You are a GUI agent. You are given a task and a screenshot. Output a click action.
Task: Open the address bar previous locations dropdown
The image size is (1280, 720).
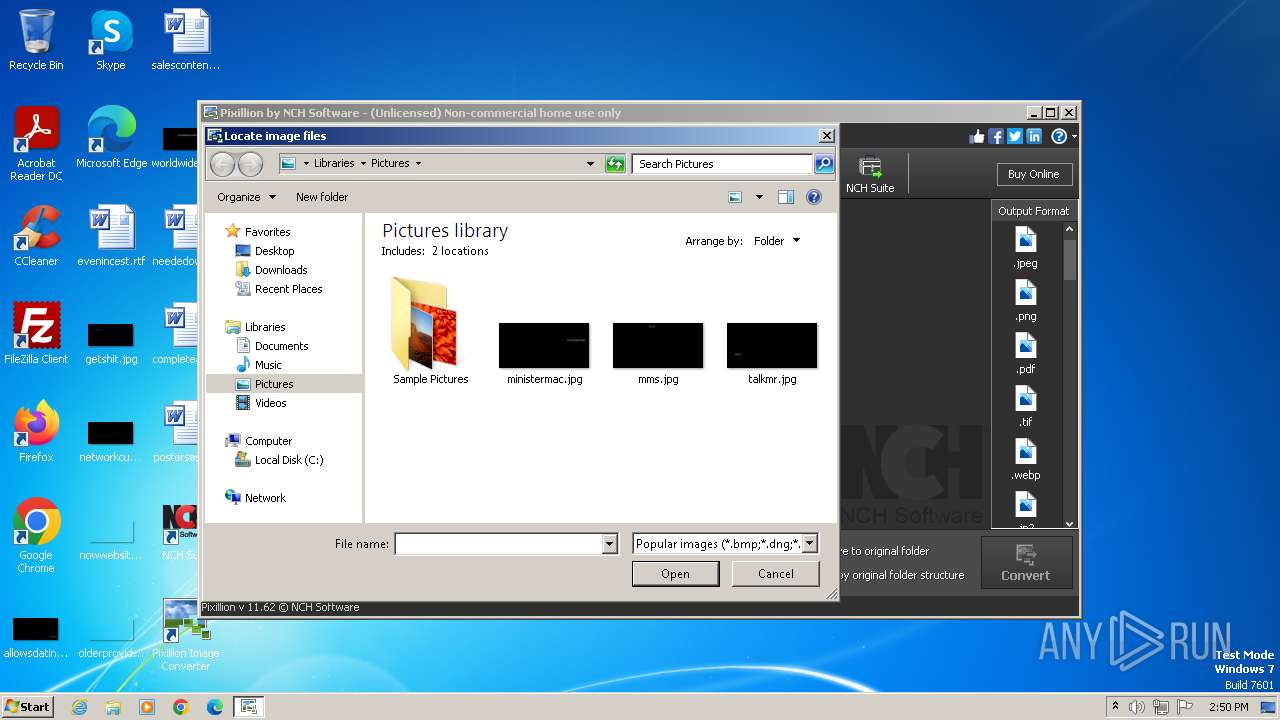tap(590, 164)
